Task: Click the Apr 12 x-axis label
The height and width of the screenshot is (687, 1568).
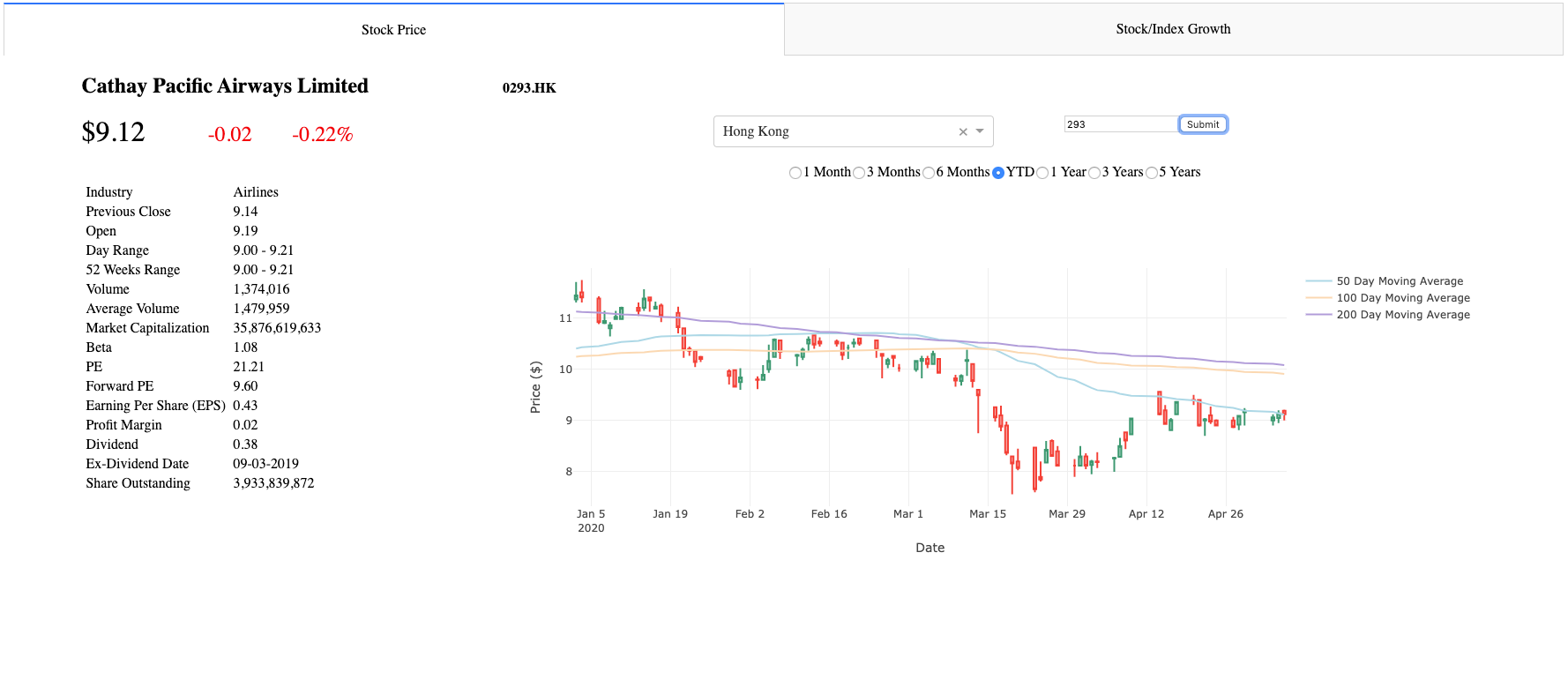Action: click(x=1146, y=514)
